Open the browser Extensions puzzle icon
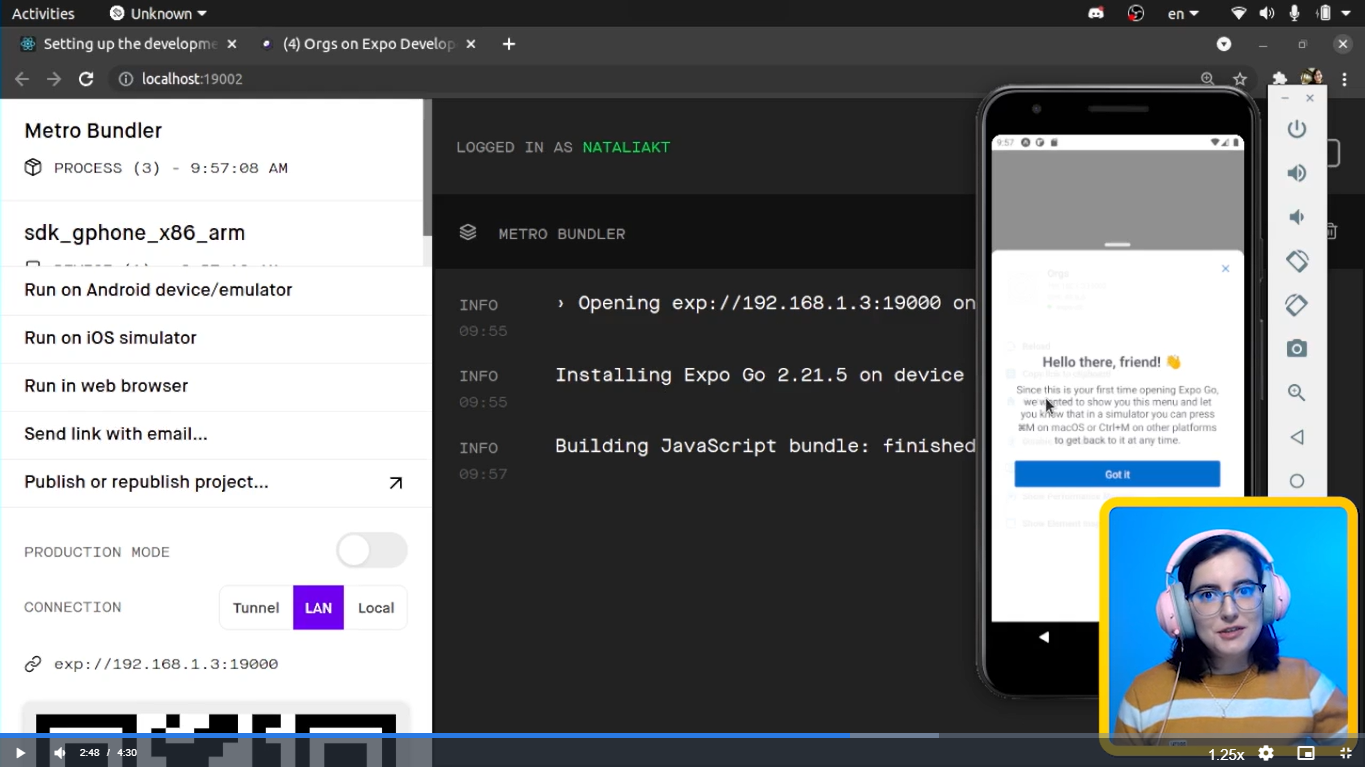Image resolution: width=1365 pixels, height=767 pixels. click(x=1279, y=79)
